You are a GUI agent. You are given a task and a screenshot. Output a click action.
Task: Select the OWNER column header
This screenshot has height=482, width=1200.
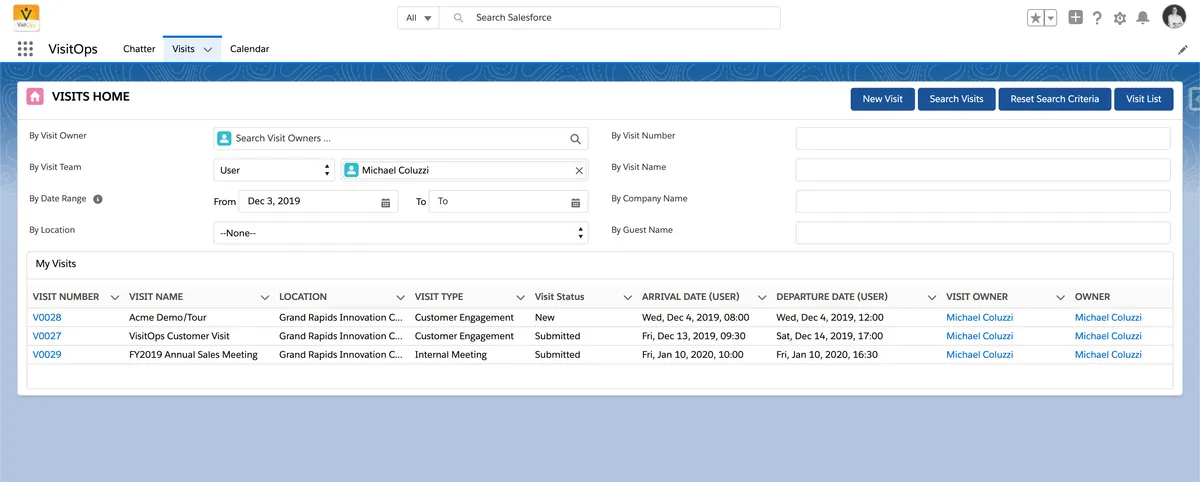coord(1092,297)
